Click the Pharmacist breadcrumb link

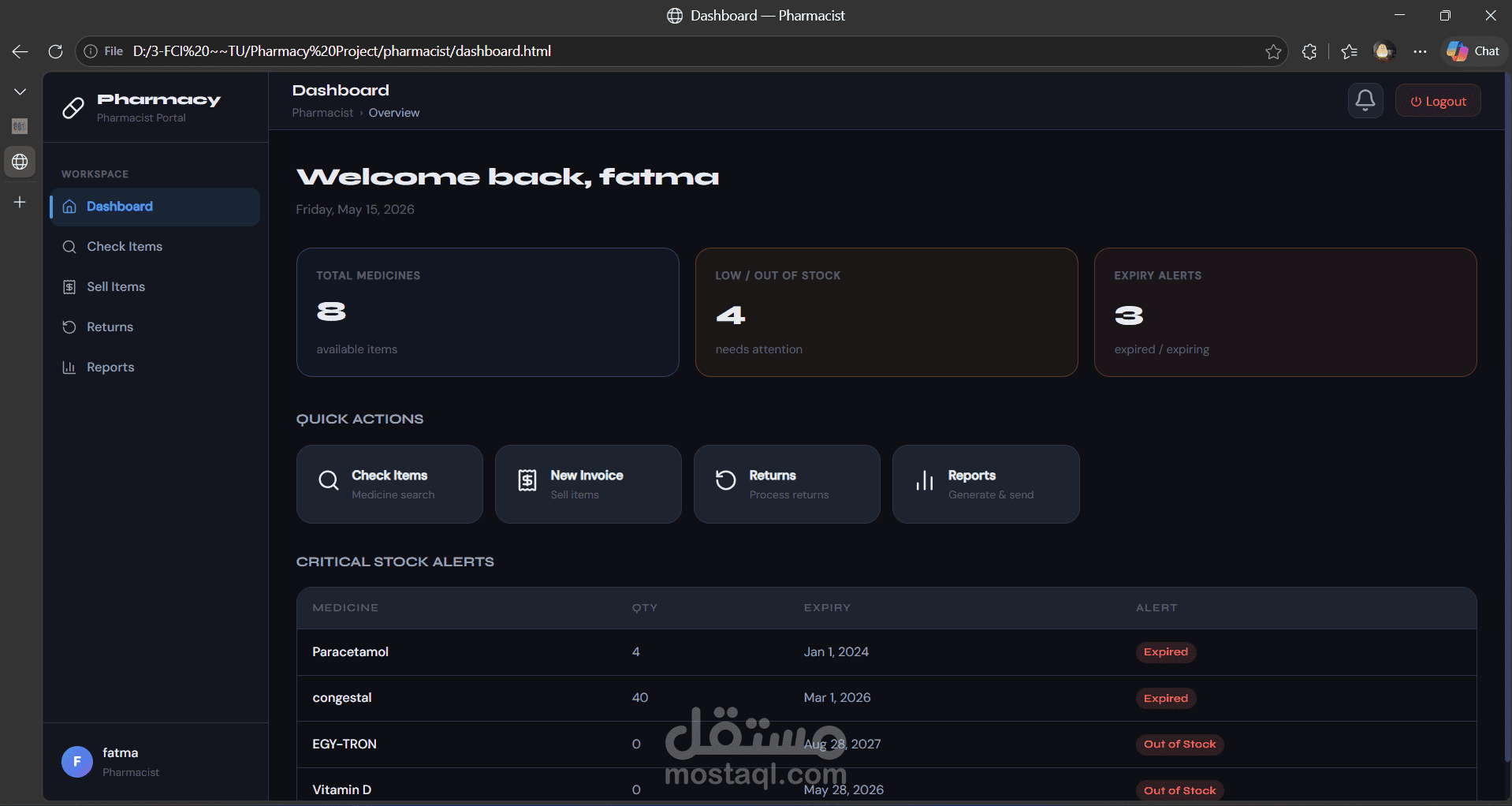click(322, 113)
